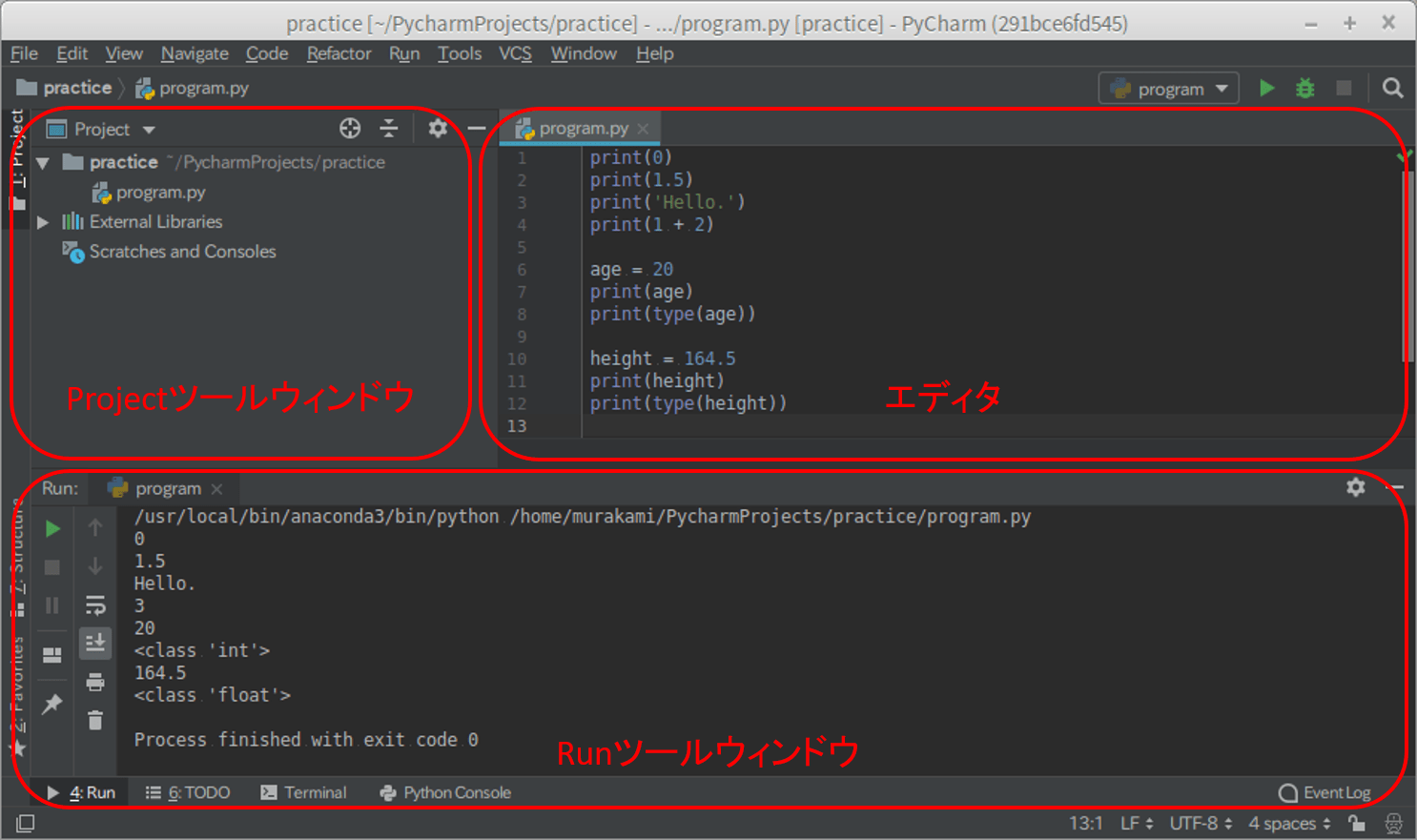1417x840 pixels.
Task: Open the Refactor menu
Action: point(339,53)
